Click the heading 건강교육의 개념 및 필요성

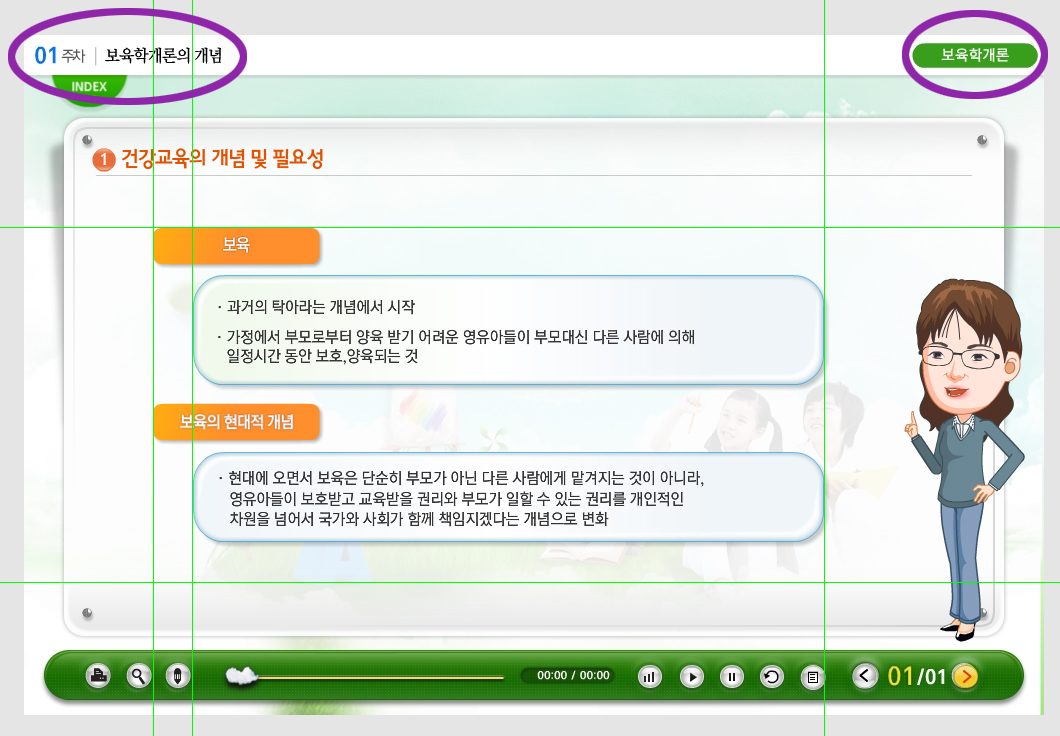coord(222,158)
